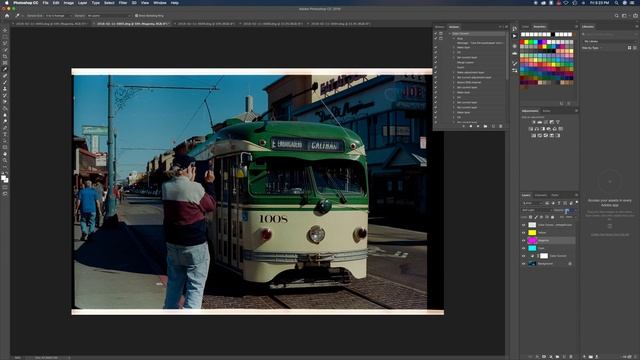
Task: Open the Help menu
Action: [x=175, y=3]
